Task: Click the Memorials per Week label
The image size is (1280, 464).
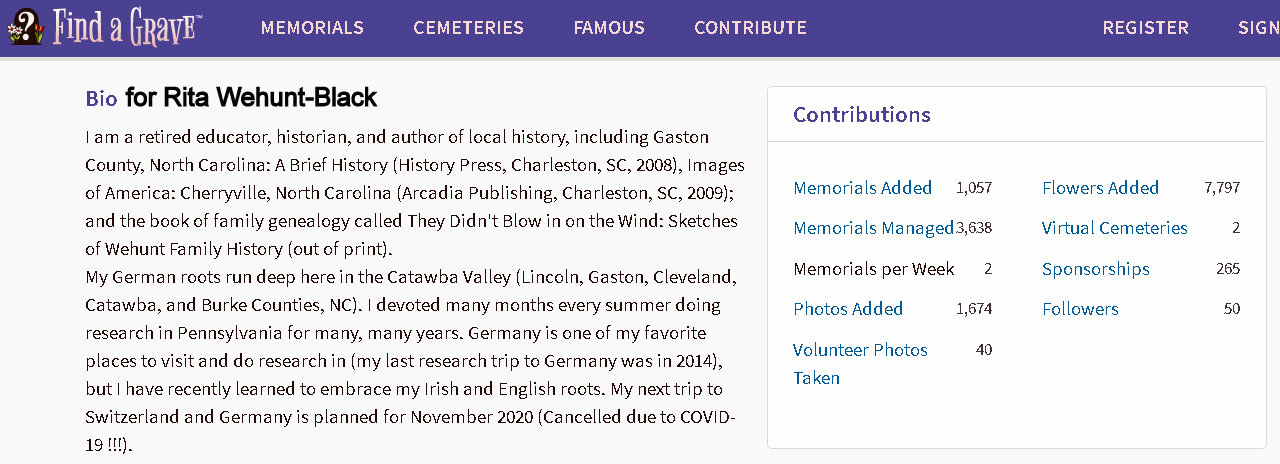Action: [x=873, y=269]
